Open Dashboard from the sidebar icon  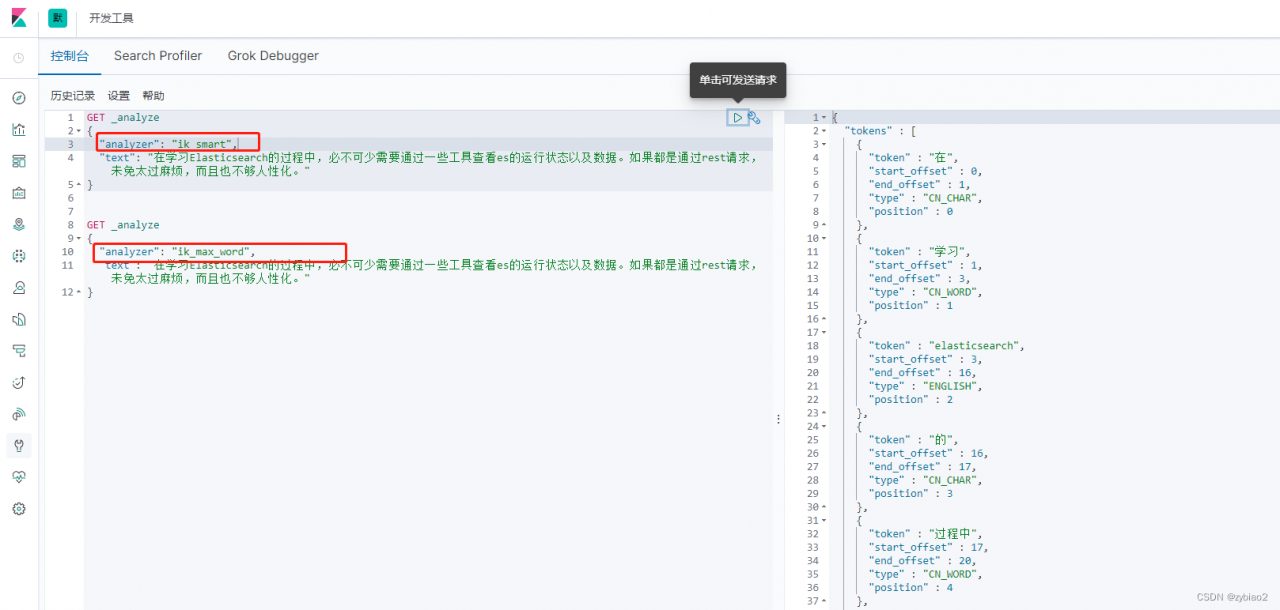point(19,161)
